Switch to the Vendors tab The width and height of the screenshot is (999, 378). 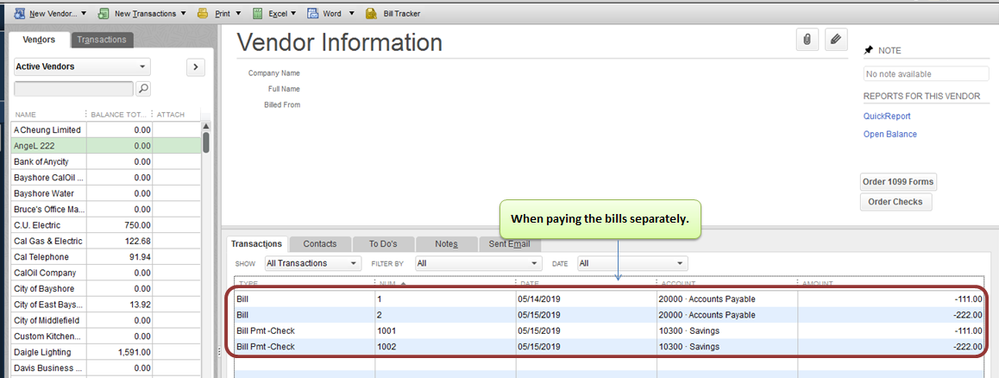[x=39, y=40]
